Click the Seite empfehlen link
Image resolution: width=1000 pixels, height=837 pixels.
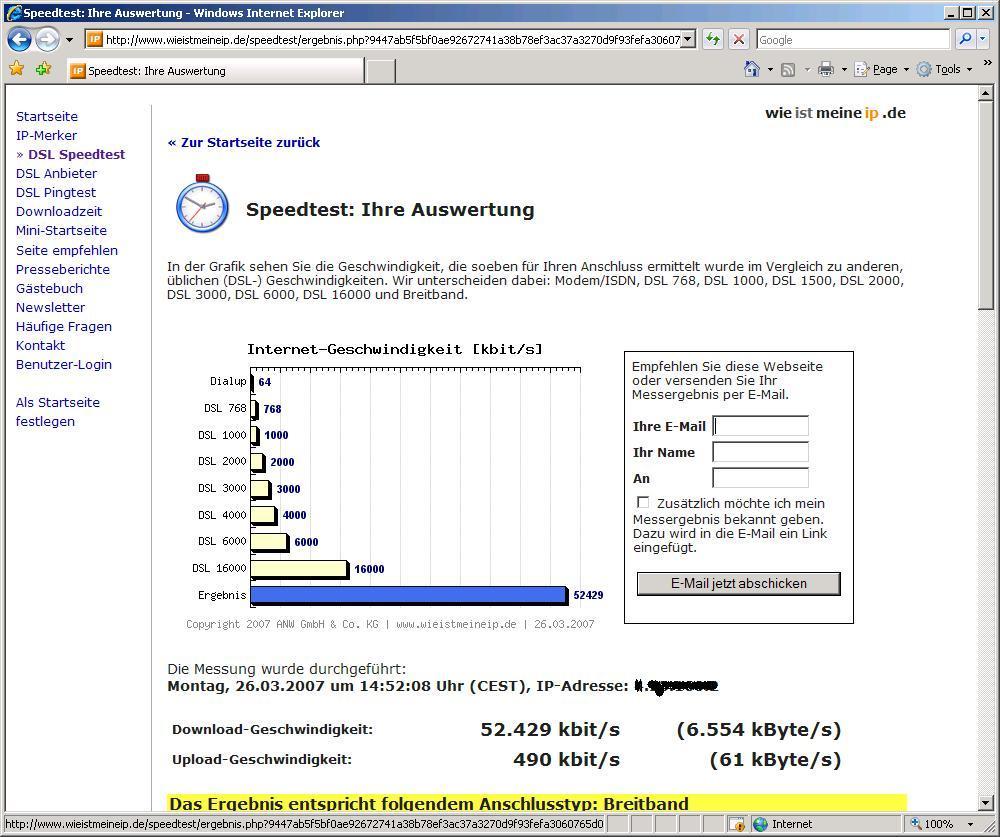point(67,250)
